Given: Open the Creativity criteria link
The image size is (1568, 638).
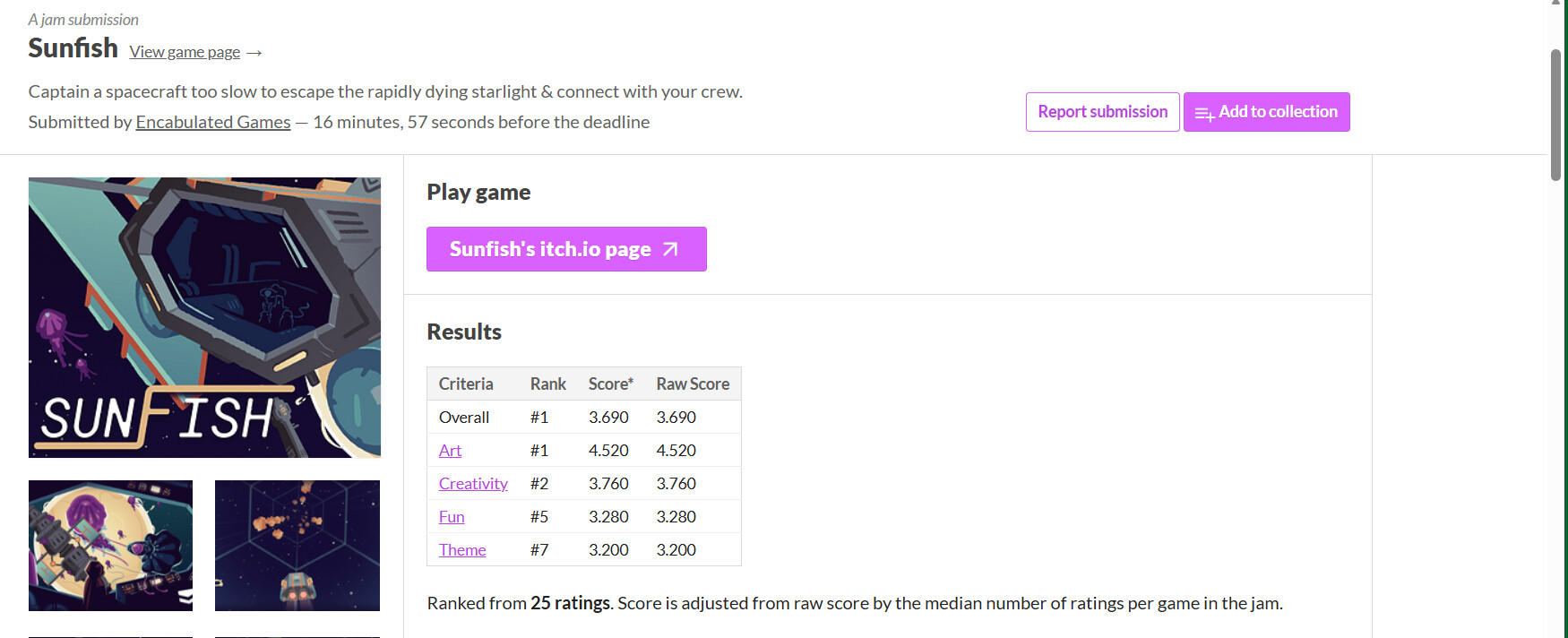Looking at the screenshot, I should coord(473,484).
